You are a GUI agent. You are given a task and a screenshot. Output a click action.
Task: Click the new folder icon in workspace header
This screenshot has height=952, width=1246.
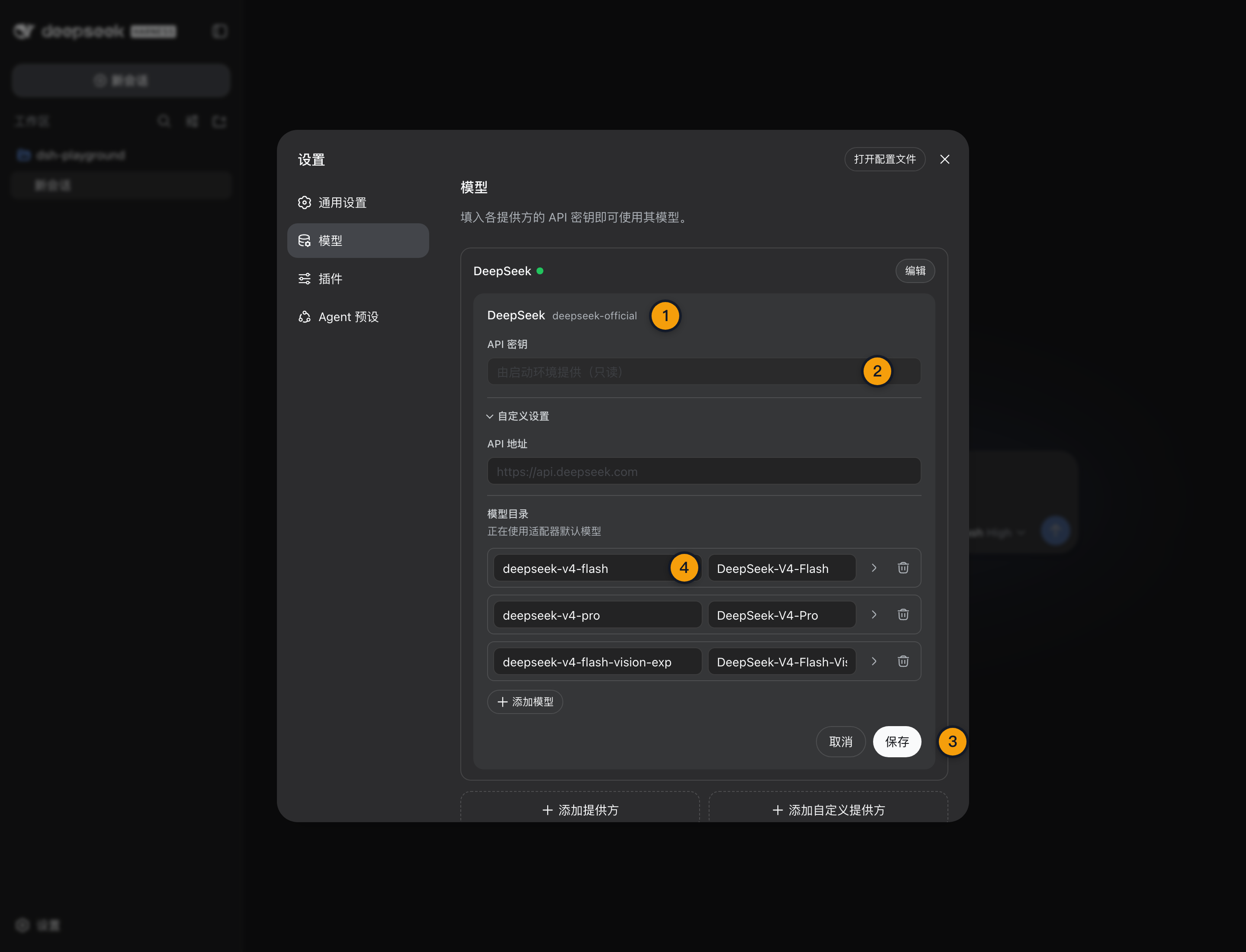point(219,121)
